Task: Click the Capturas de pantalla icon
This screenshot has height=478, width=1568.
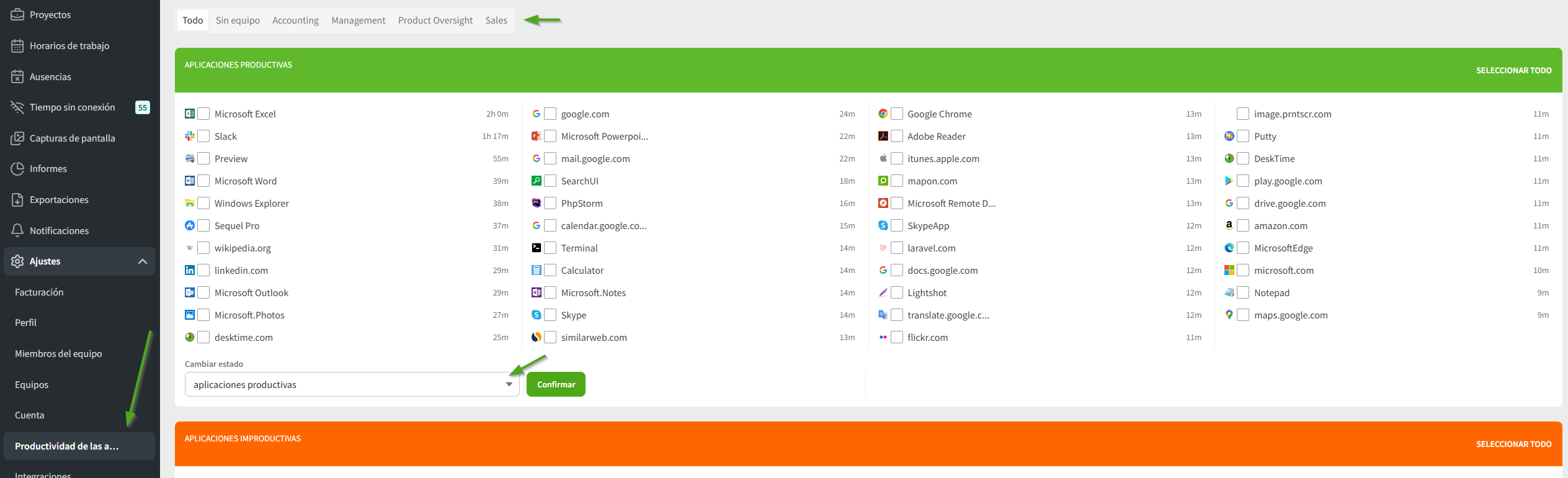Action: coord(17,138)
